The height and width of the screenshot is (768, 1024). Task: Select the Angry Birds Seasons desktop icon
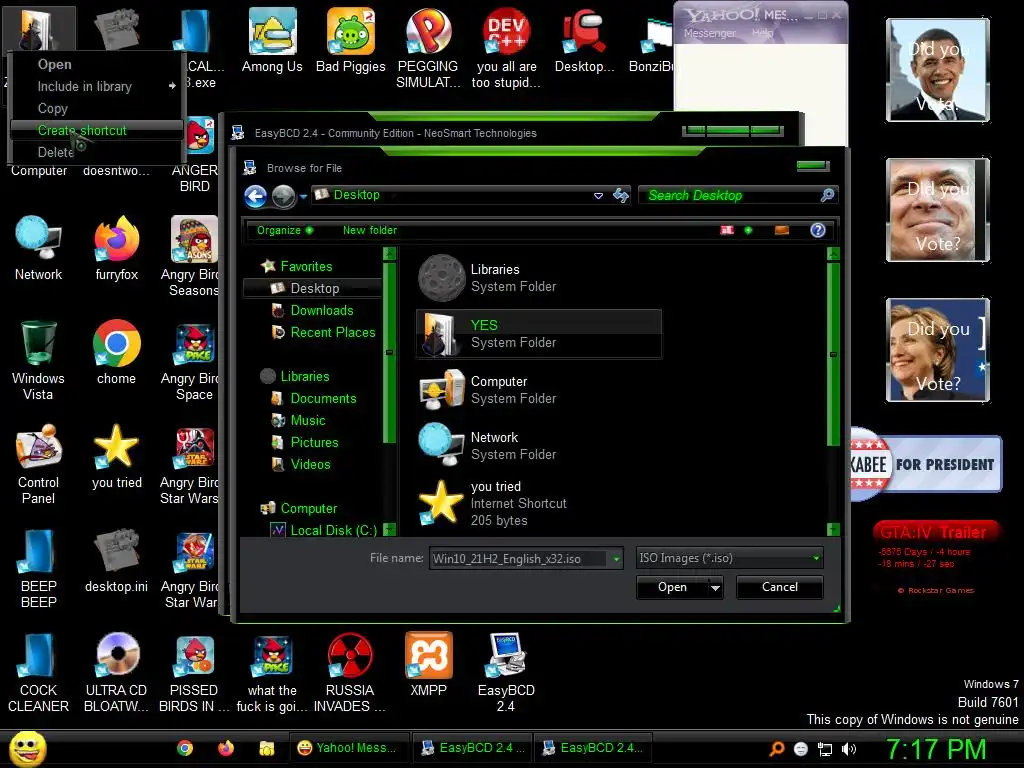tap(191, 257)
